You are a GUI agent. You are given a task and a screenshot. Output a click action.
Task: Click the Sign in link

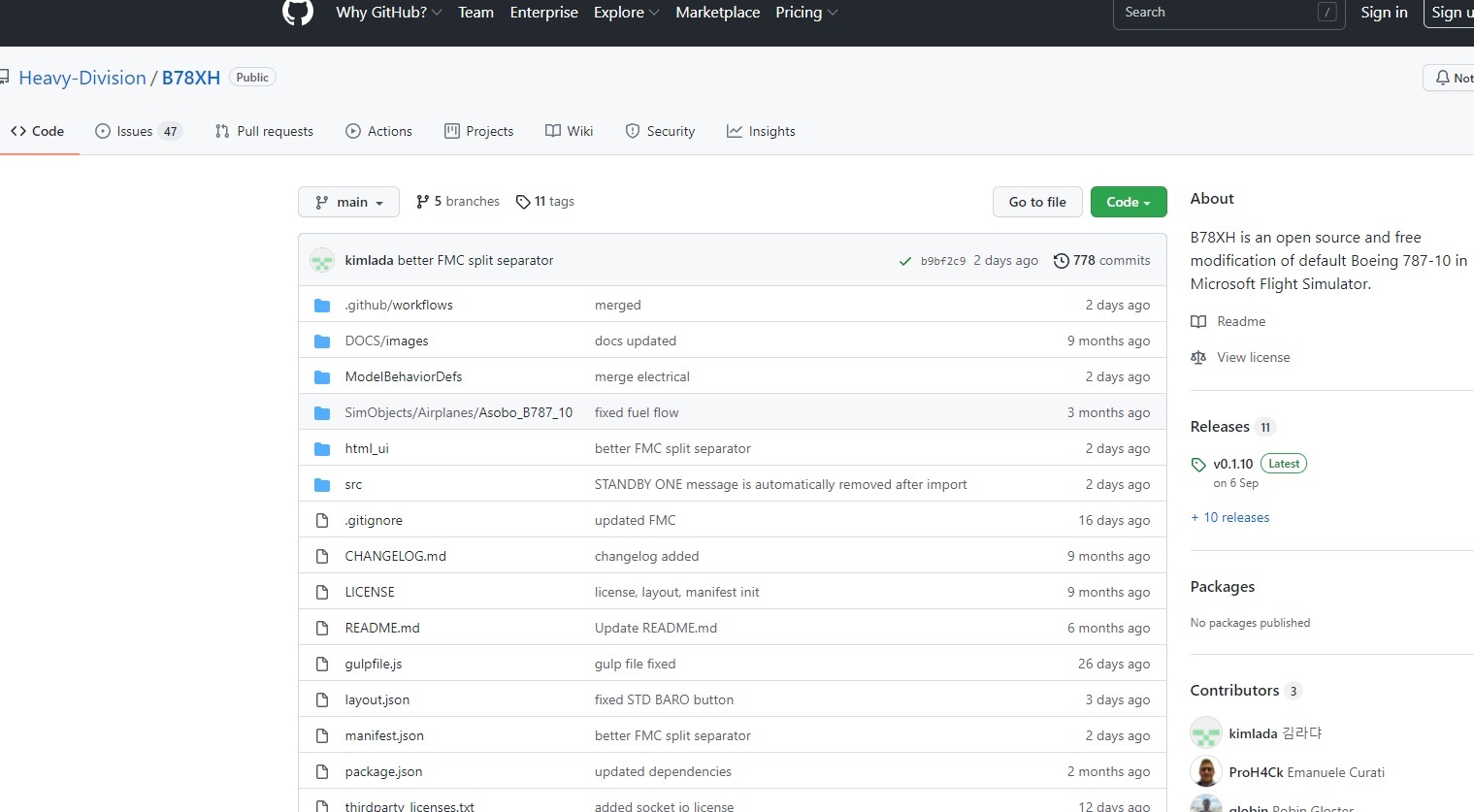click(x=1384, y=13)
